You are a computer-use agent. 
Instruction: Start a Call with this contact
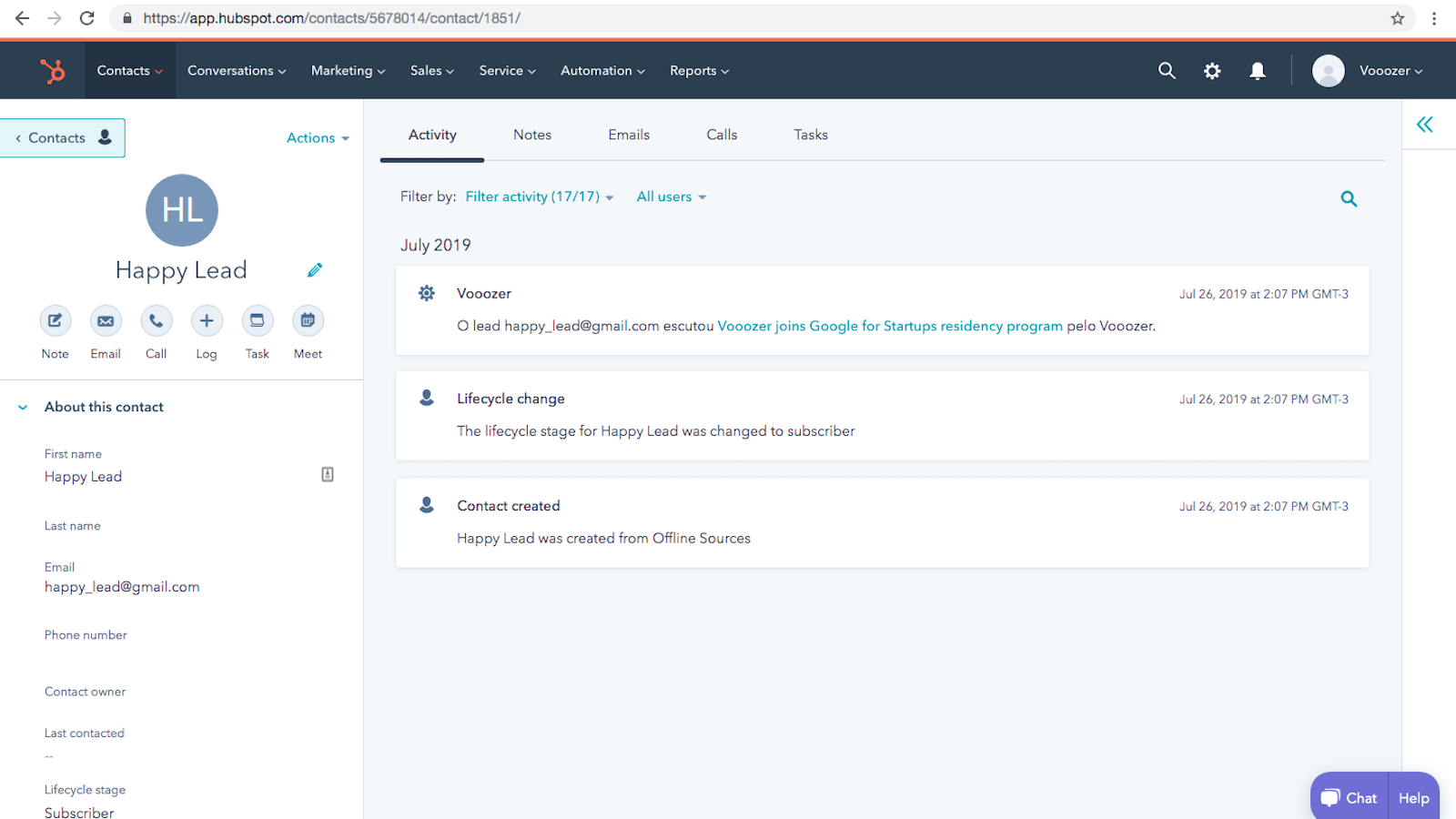tap(156, 320)
